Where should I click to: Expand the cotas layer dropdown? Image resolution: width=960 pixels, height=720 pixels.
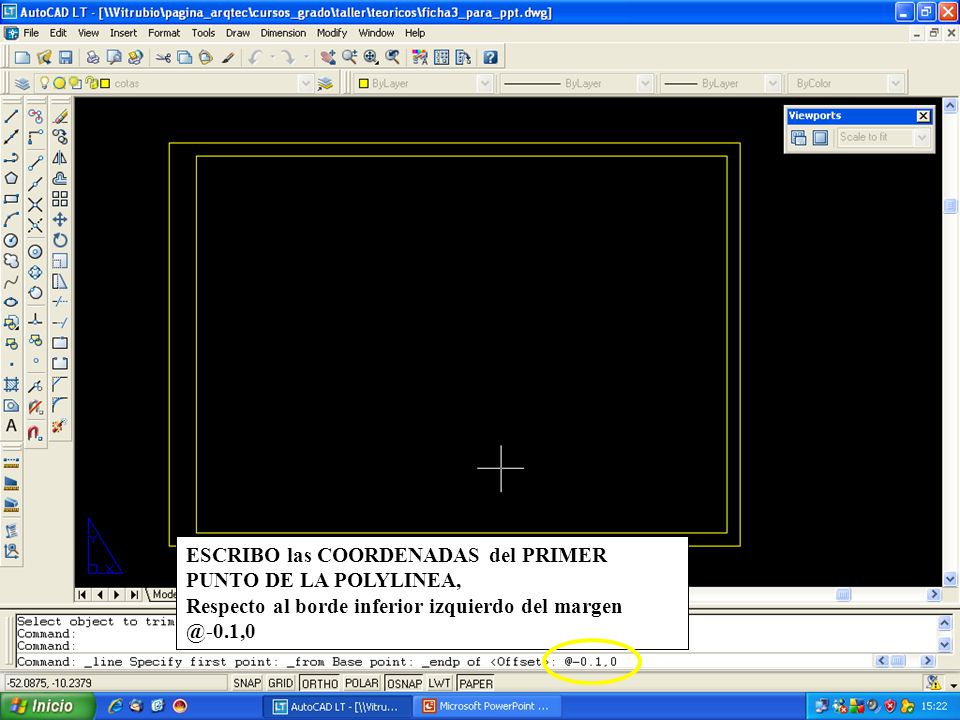(306, 83)
